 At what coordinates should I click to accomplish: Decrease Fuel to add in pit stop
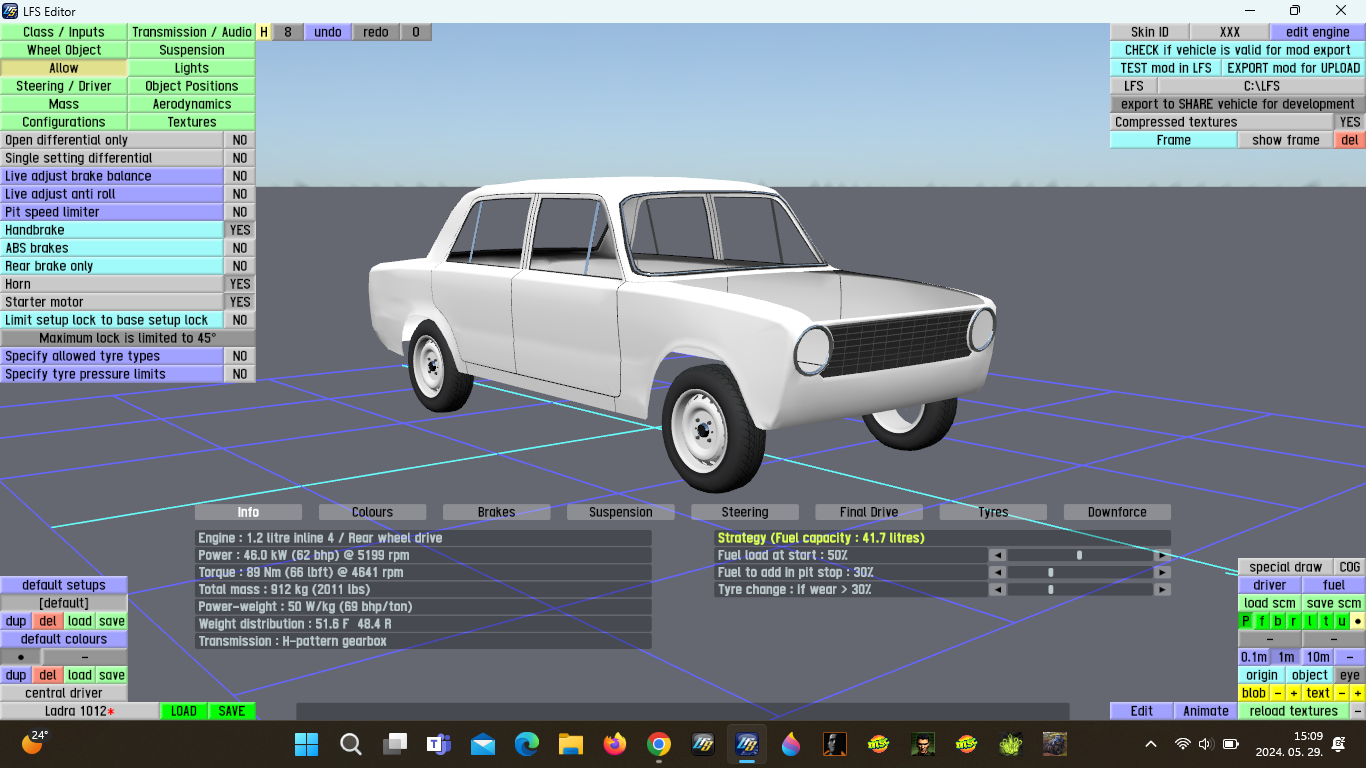coord(997,573)
